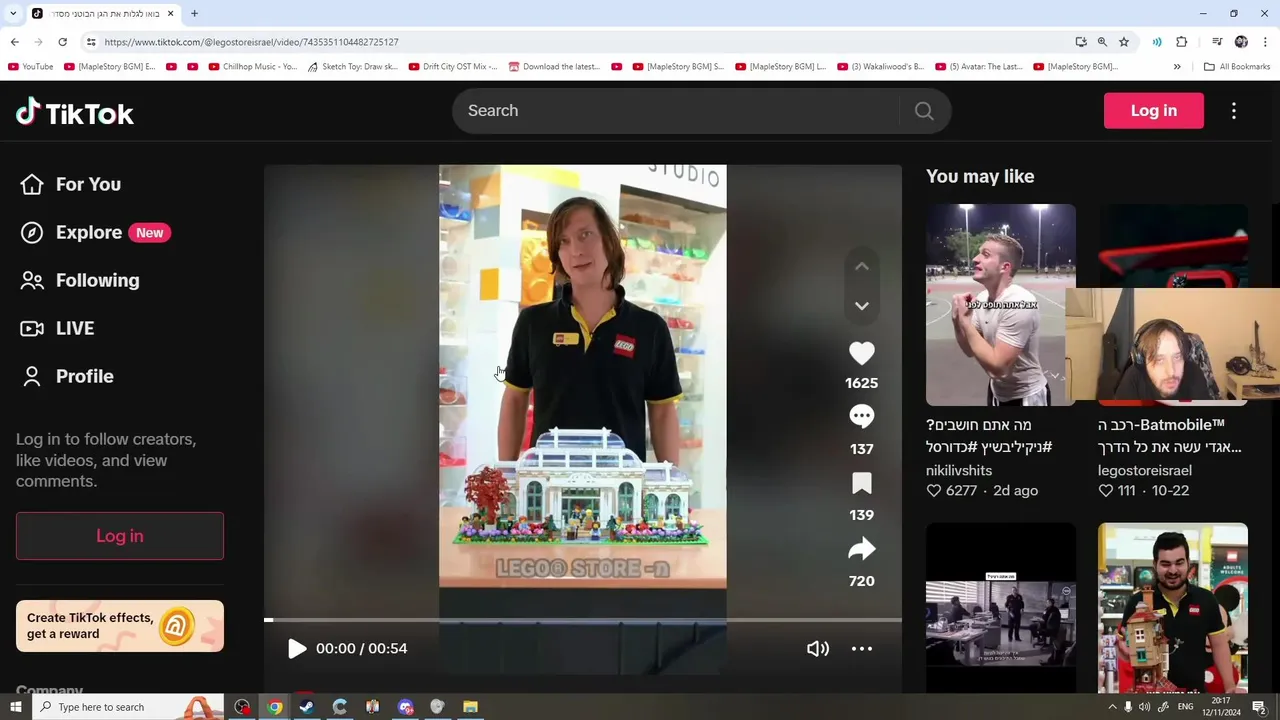Image resolution: width=1280 pixels, height=720 pixels.
Task: Mute the video volume
Action: click(x=818, y=648)
